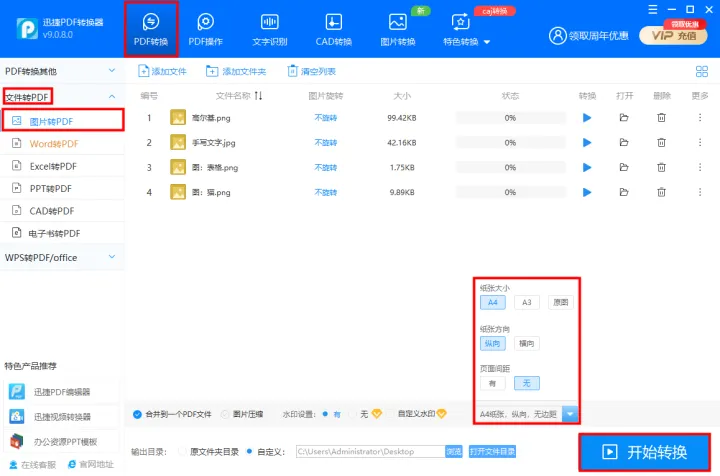Image resolution: width=720 pixels, height=476 pixels.
Task: Open more options for 高尔基.png
Action: pyautogui.click(x=700, y=118)
